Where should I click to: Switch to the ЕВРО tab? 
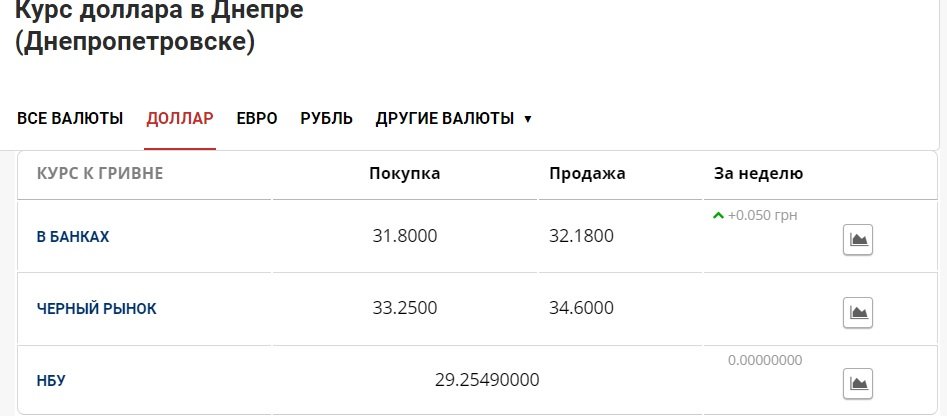click(x=257, y=118)
